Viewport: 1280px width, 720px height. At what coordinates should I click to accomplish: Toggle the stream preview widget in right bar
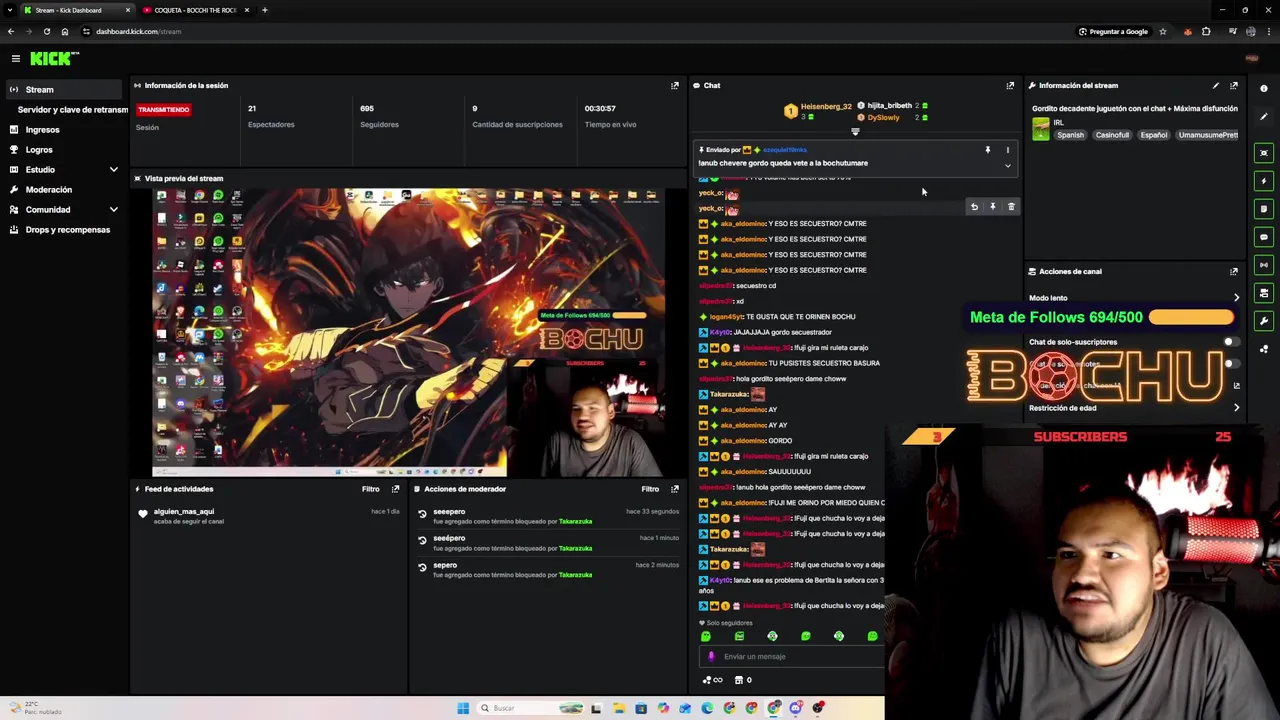tap(1264, 153)
